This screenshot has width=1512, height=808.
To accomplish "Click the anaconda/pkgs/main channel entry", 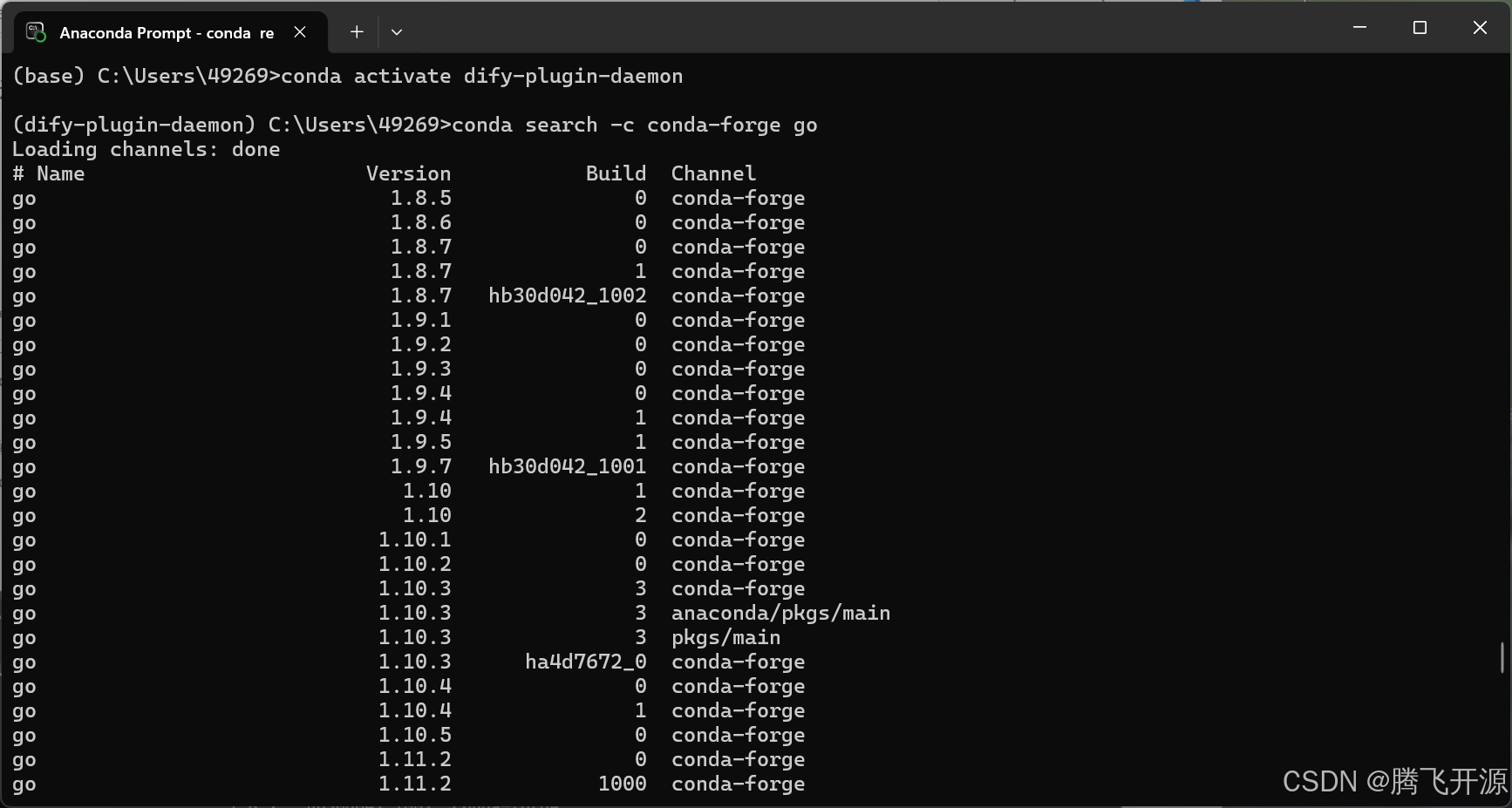I will [x=780, y=613].
